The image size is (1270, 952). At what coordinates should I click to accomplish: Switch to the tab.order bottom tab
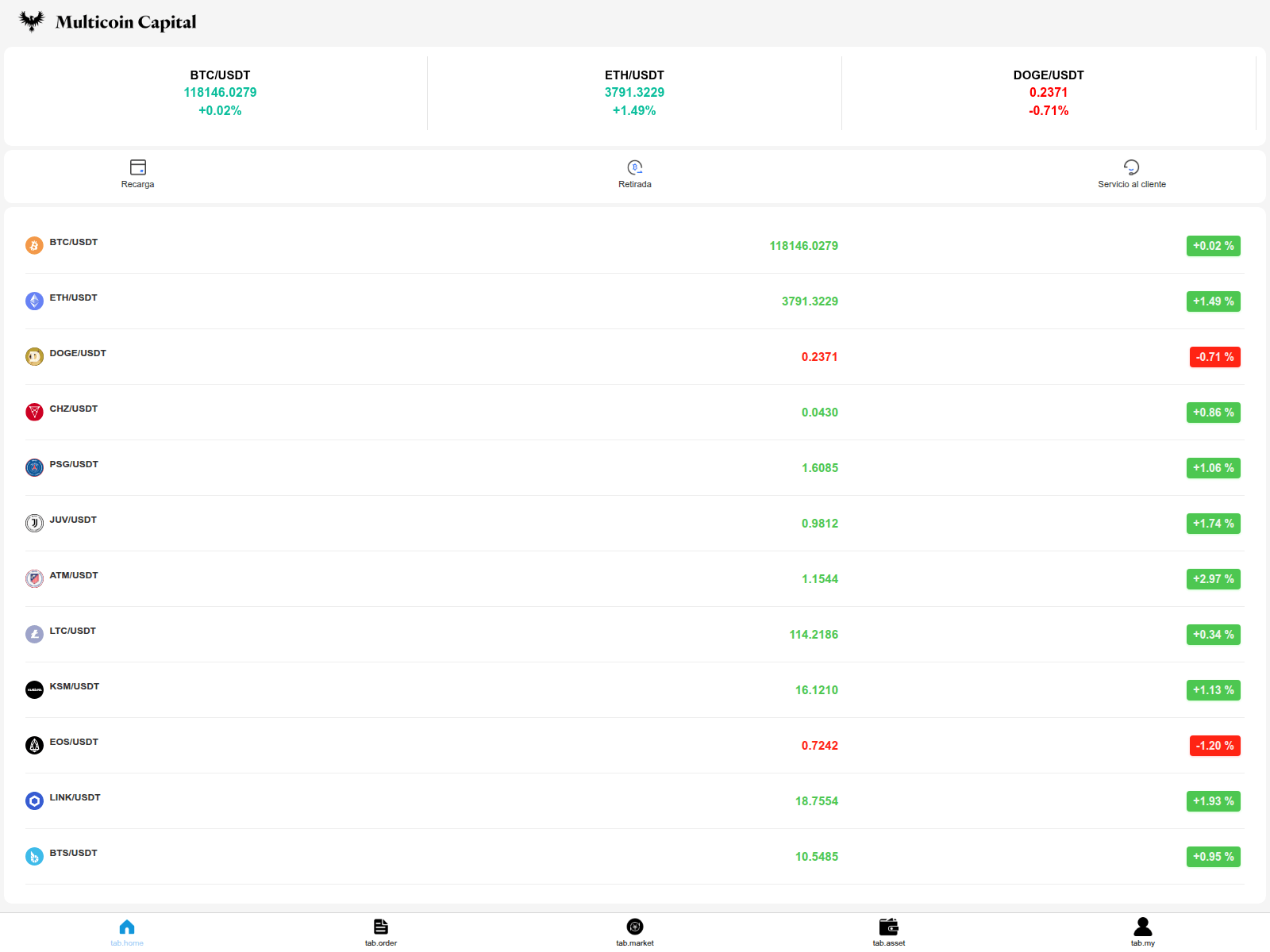pyautogui.click(x=381, y=932)
